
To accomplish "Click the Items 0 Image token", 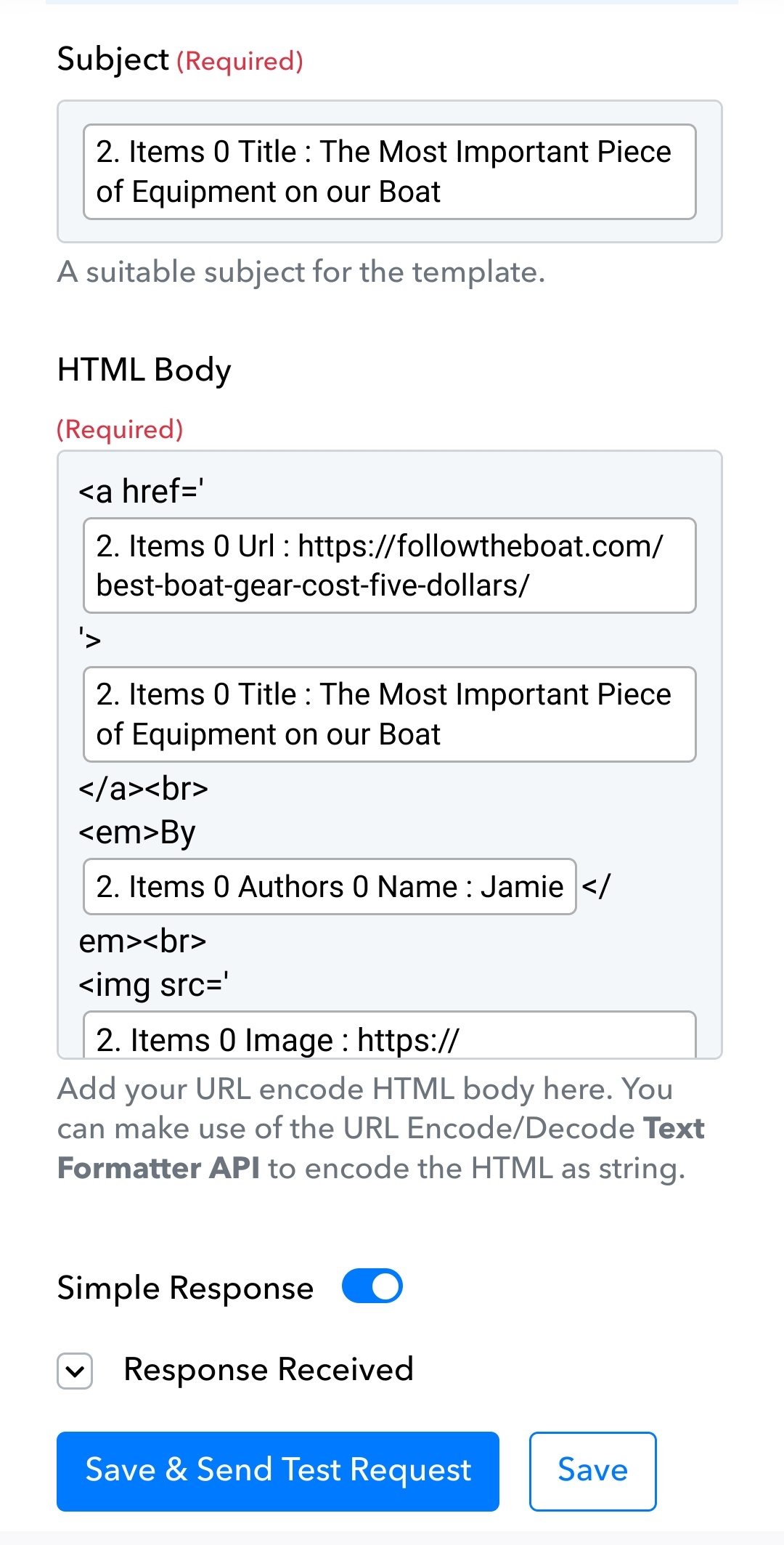I will click(x=390, y=1035).
